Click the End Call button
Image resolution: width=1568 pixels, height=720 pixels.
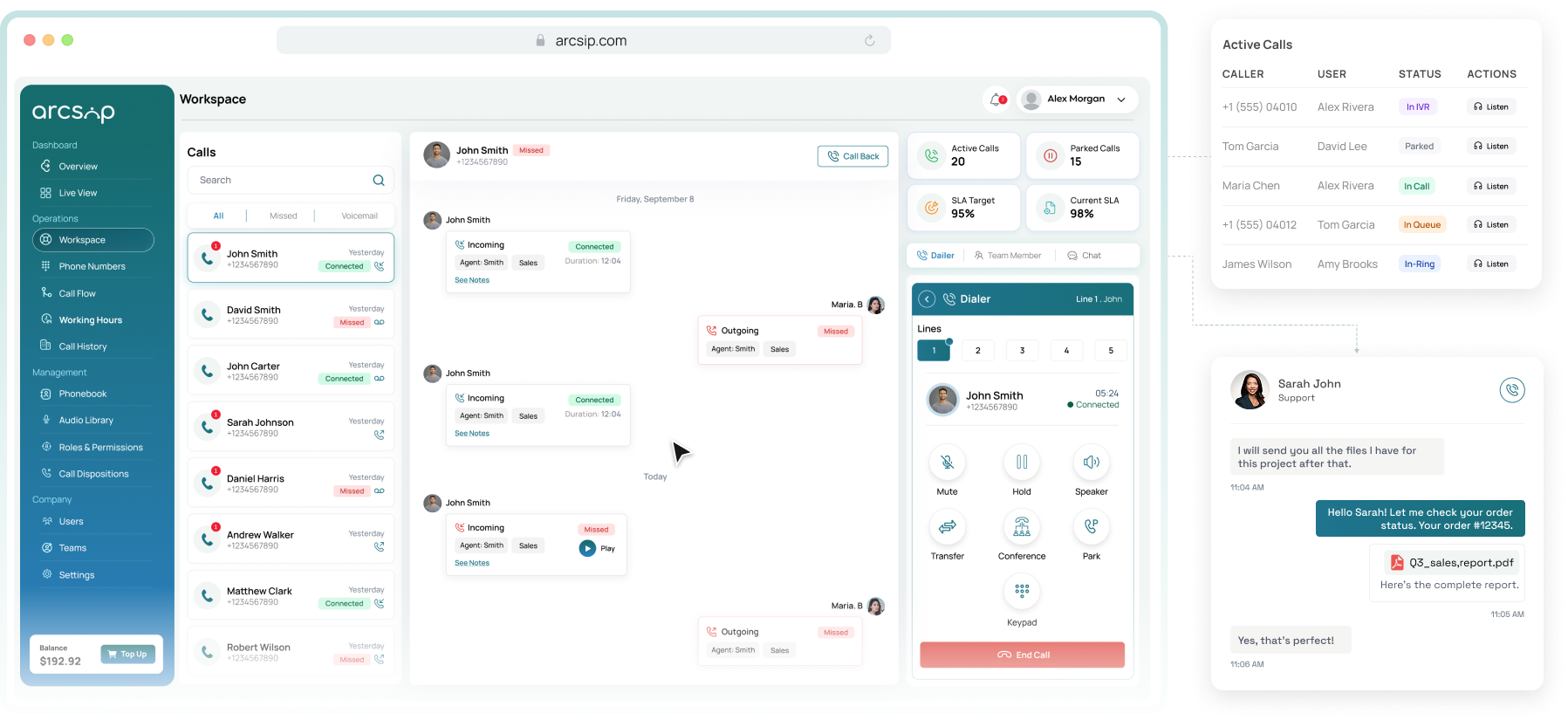(1023, 655)
